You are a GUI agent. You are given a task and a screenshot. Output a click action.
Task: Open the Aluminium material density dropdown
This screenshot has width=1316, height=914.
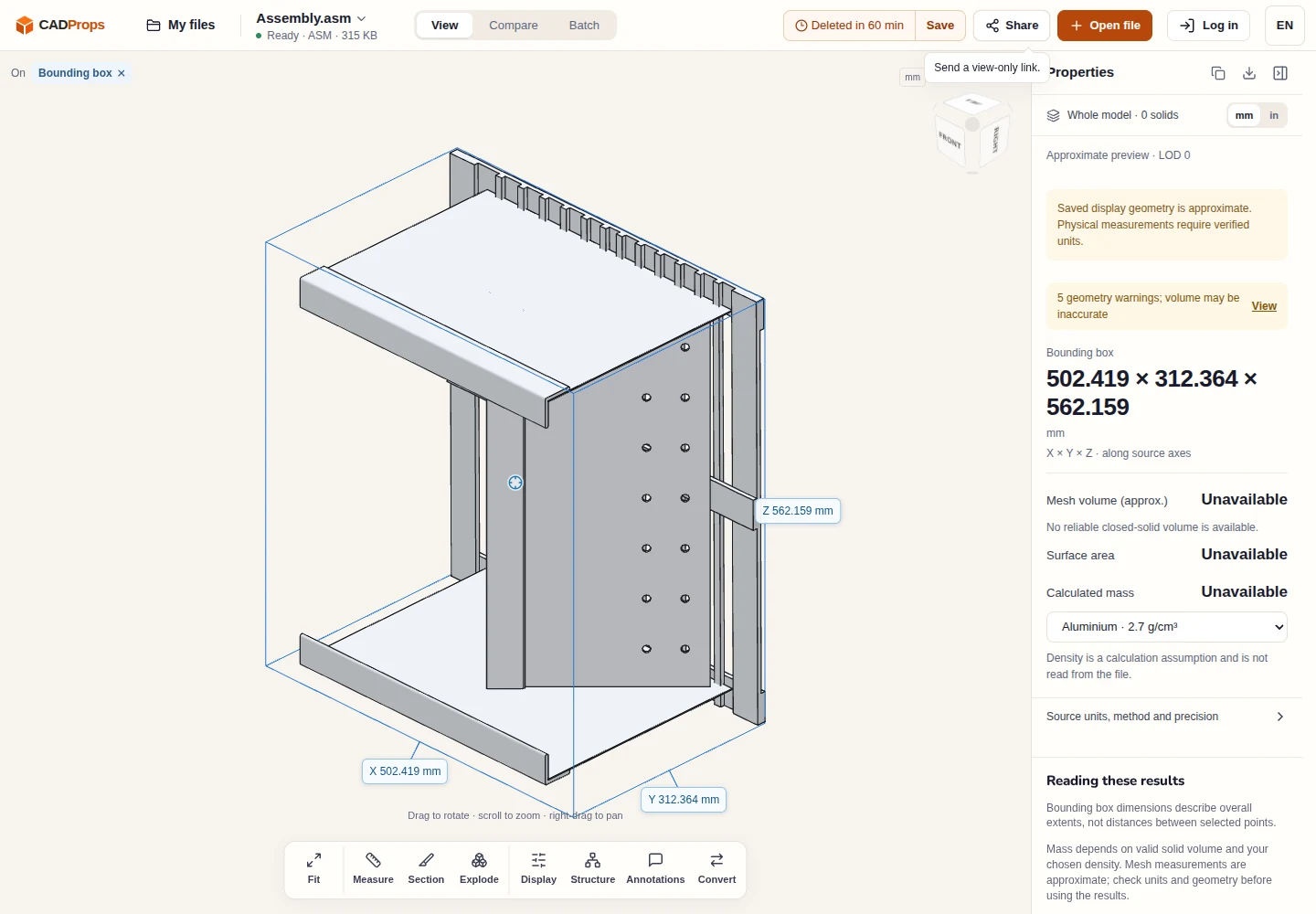click(1167, 627)
